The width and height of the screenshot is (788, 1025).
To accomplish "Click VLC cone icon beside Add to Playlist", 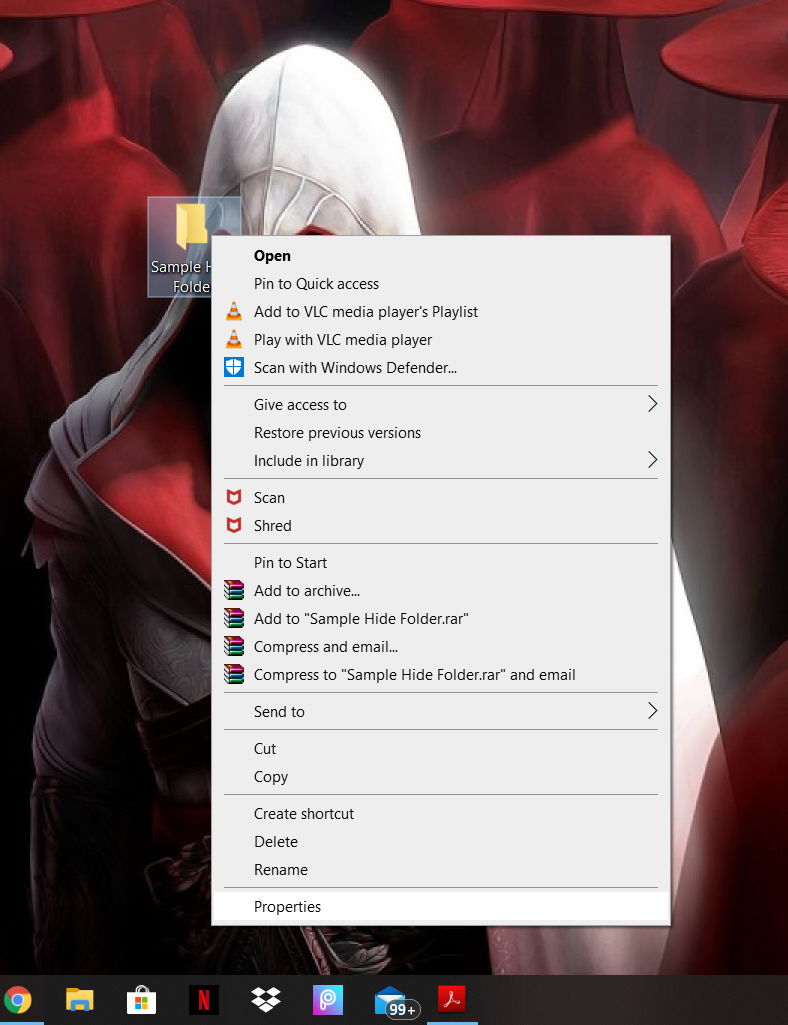I will pyautogui.click(x=233, y=312).
